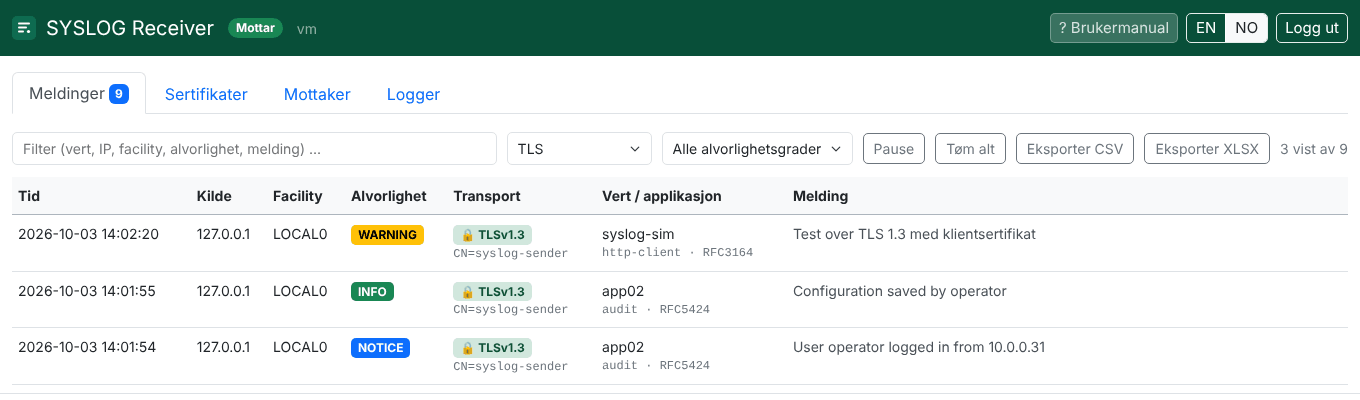Open the Meldinger tab
Screen dimensions: 1360x400
point(79,94)
